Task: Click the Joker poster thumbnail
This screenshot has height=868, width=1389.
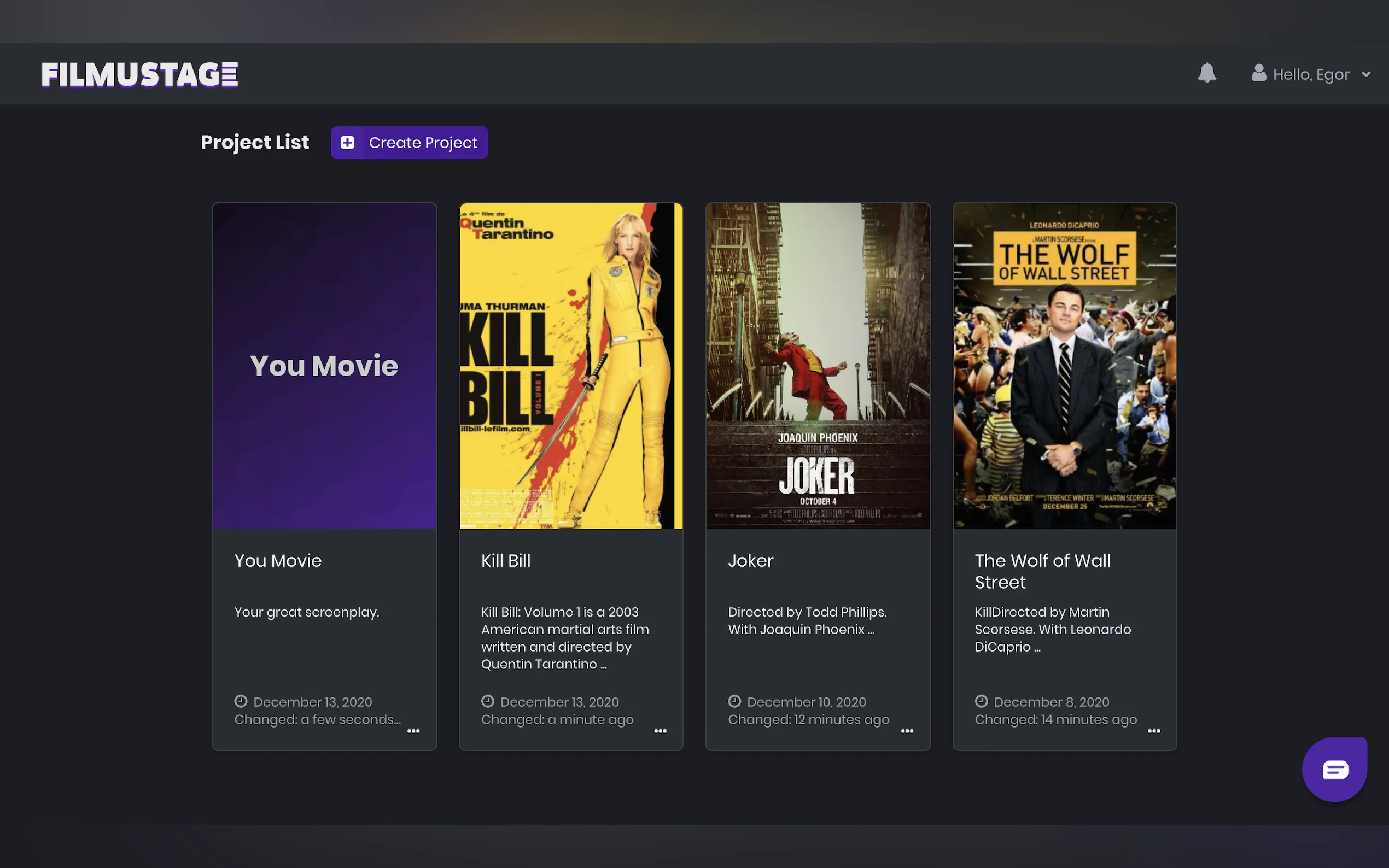Action: 818,366
